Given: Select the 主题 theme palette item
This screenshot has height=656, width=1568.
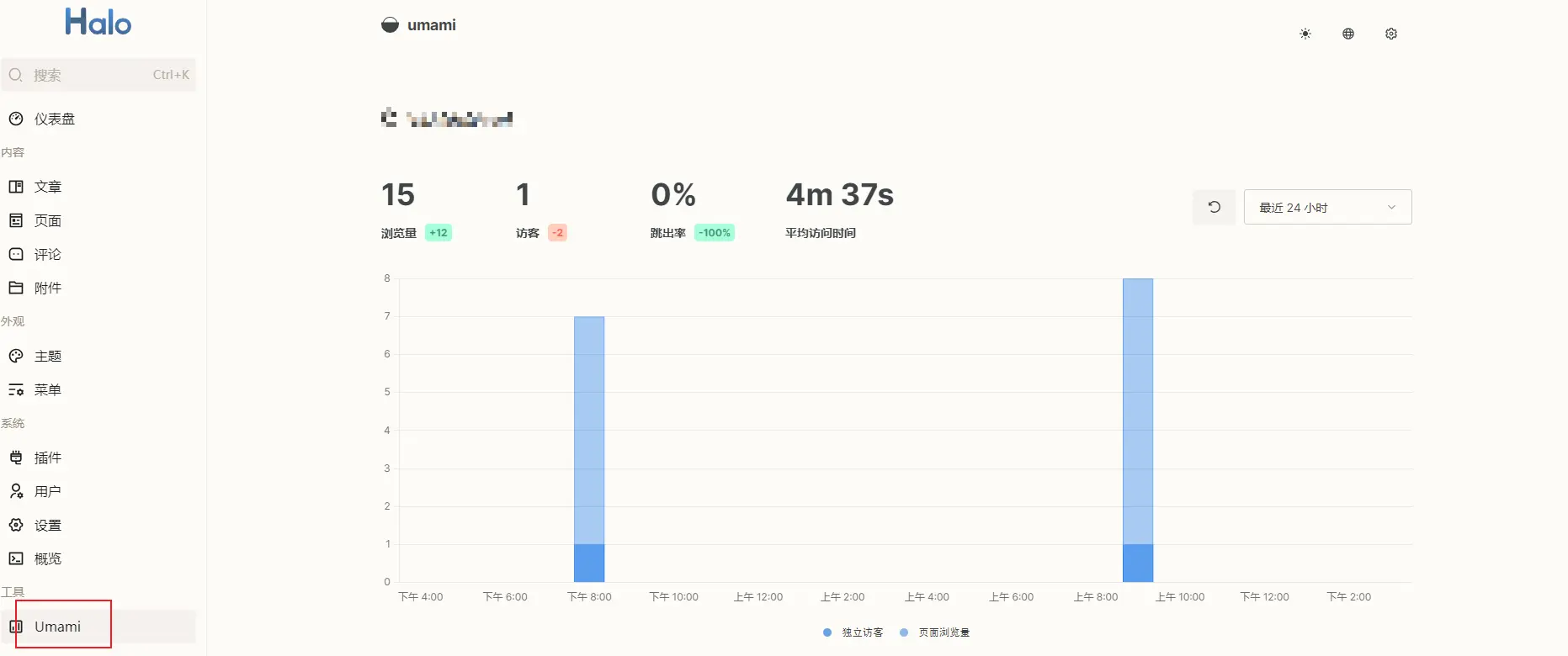Looking at the screenshot, I should 48,356.
